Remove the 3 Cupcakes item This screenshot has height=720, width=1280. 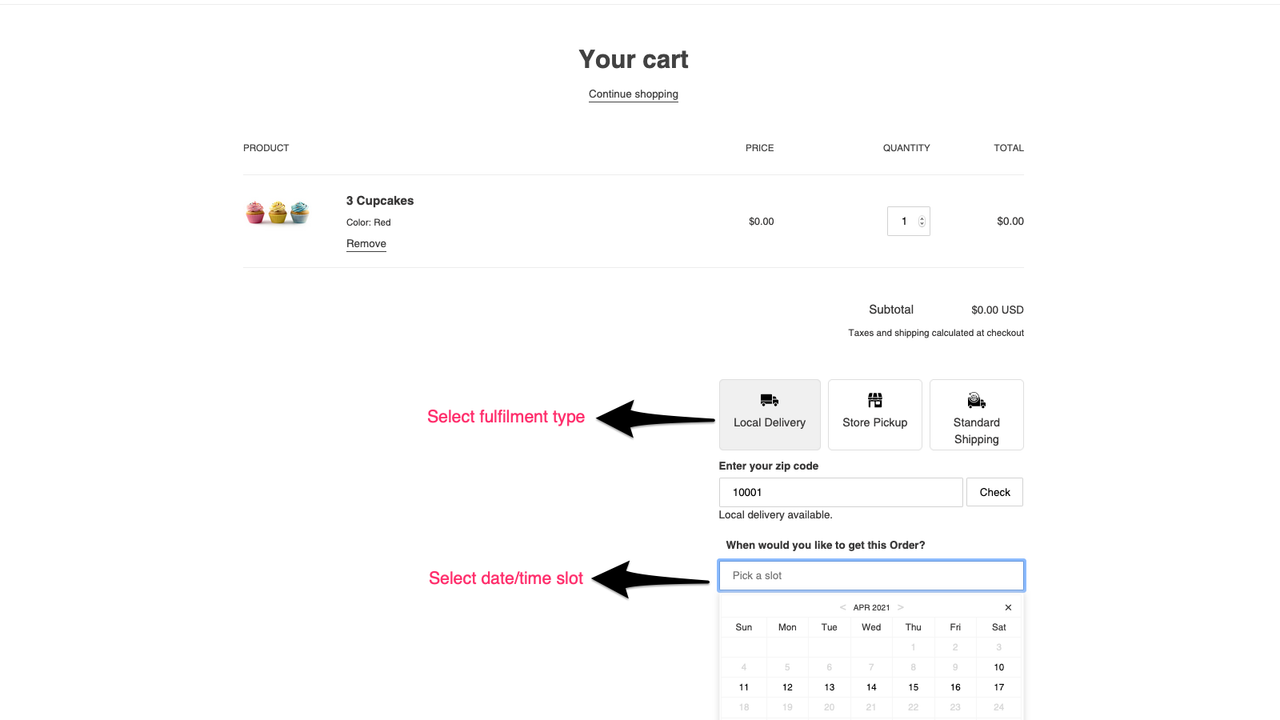(366, 244)
